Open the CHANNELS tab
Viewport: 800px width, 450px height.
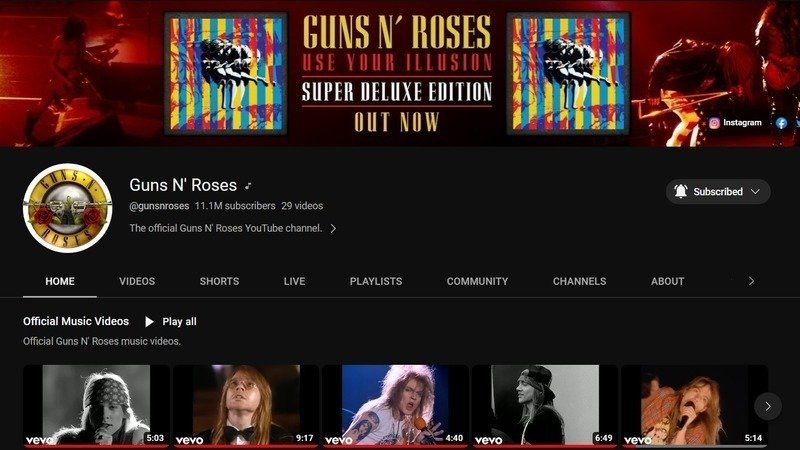pos(580,281)
